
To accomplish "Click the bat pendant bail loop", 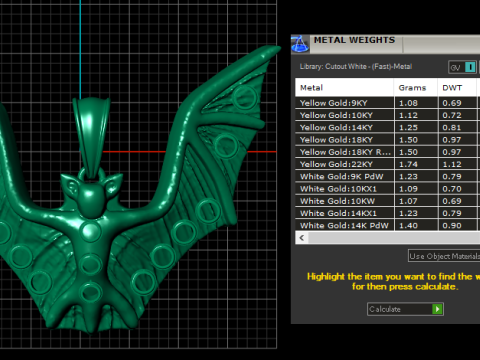I will [x=91, y=137].
